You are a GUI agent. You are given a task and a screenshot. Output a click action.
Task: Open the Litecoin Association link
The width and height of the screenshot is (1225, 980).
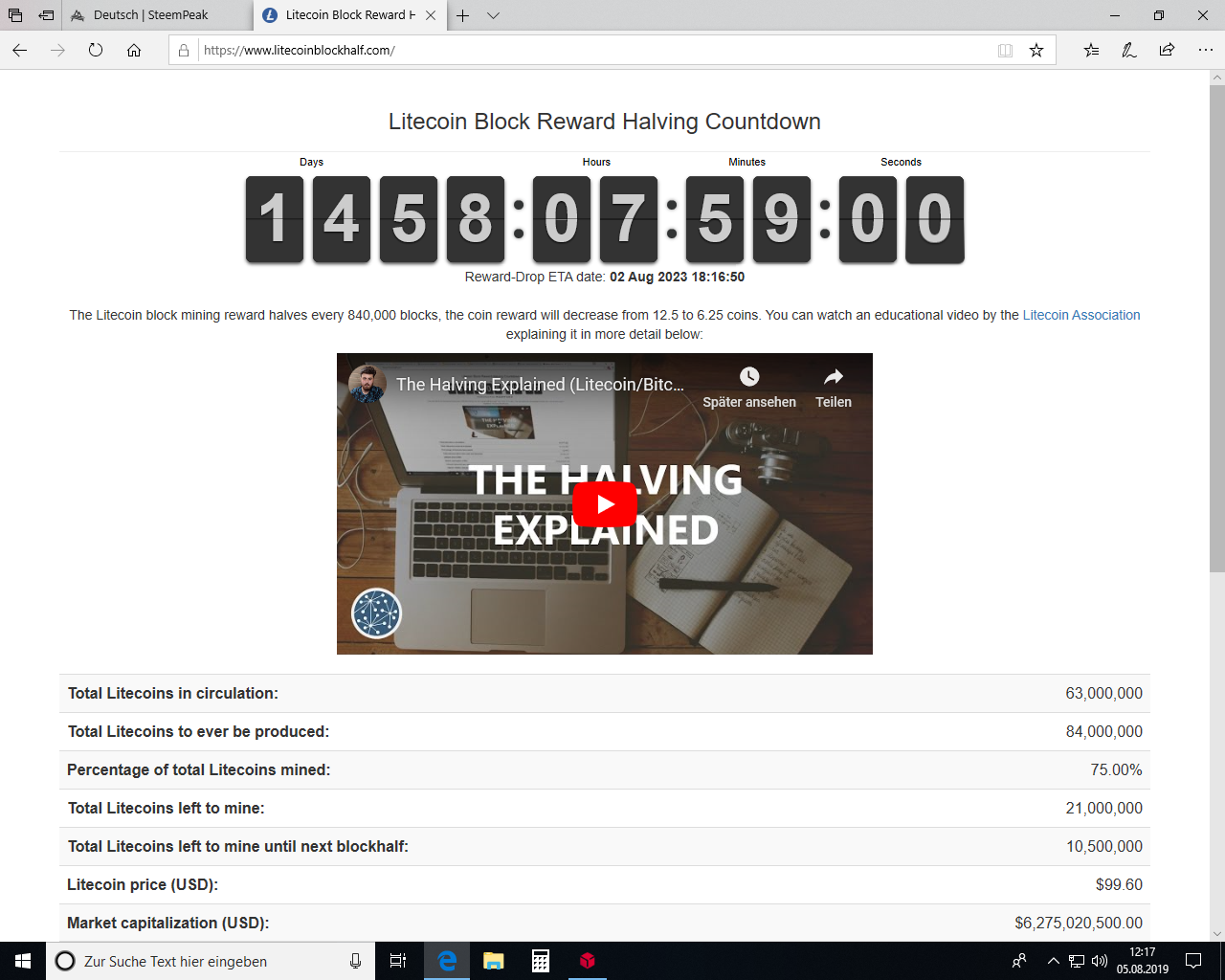point(1081,315)
